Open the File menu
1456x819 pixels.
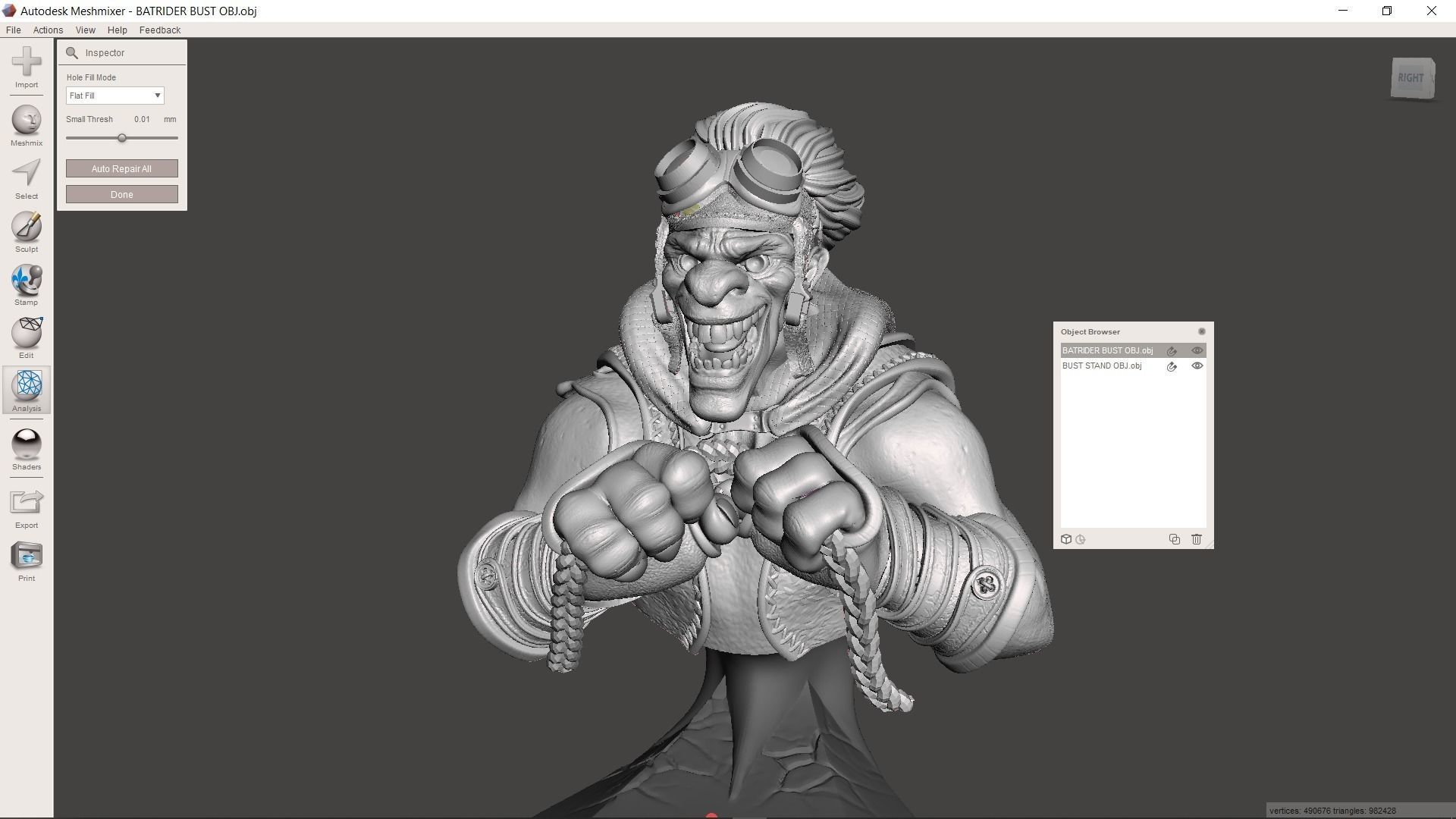(x=14, y=30)
